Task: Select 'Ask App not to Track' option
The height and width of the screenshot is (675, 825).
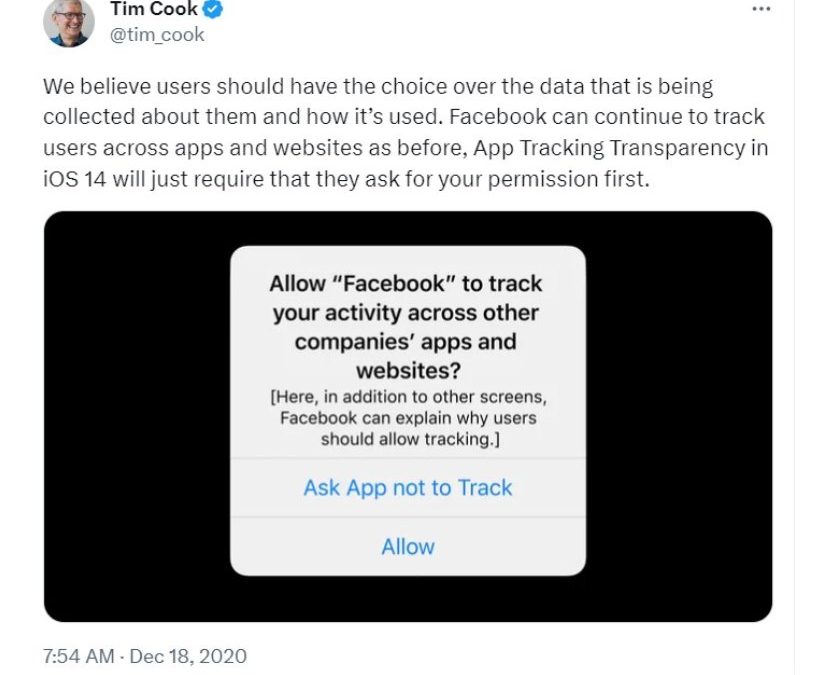Action: 408,488
